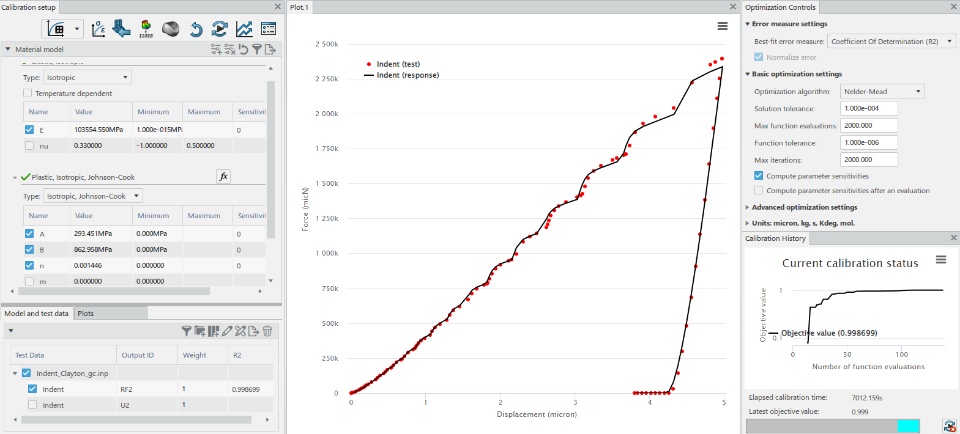Click the blue undo arrow toolbar icon
Viewport: 960px width, 434px height.
tap(196, 29)
